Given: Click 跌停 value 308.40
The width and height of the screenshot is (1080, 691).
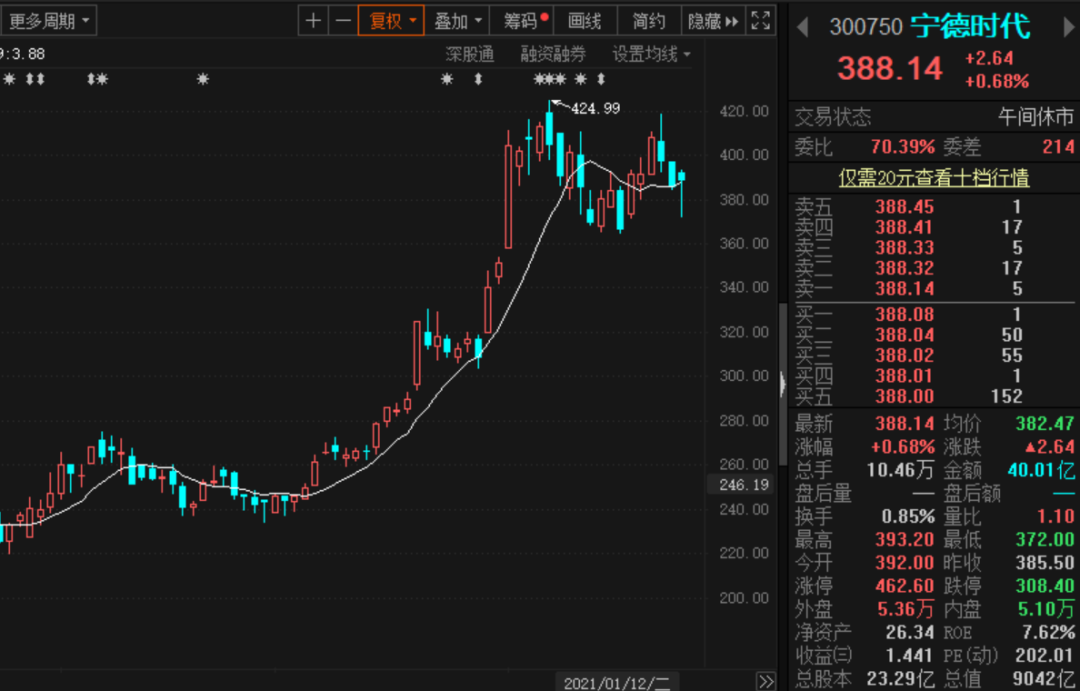Looking at the screenshot, I should [x=1044, y=586].
